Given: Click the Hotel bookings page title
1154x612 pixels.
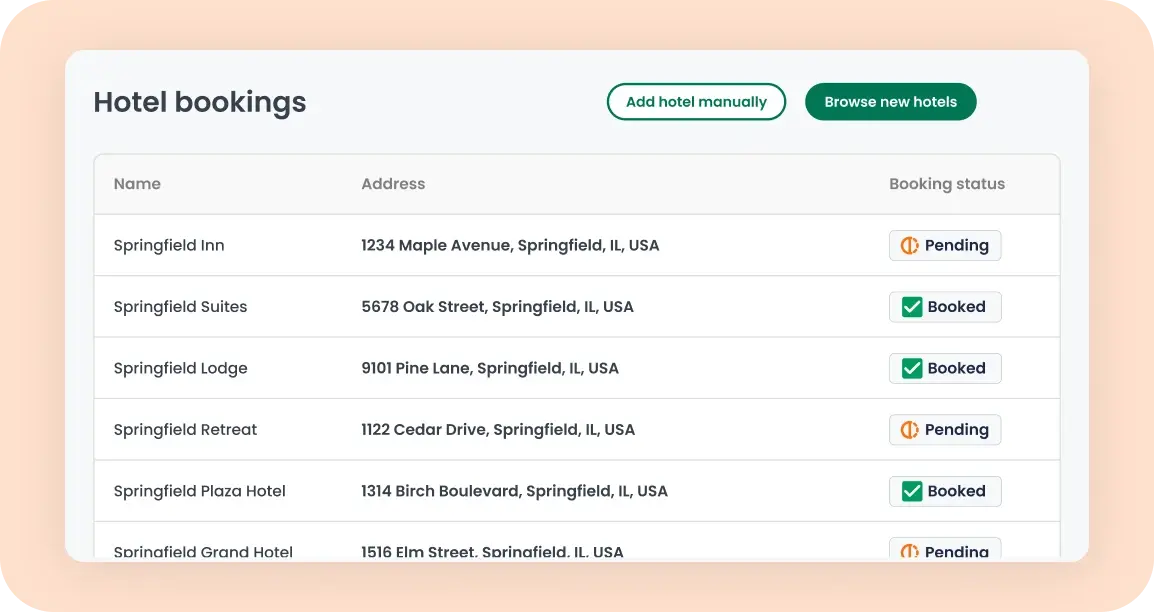Looking at the screenshot, I should tap(199, 102).
